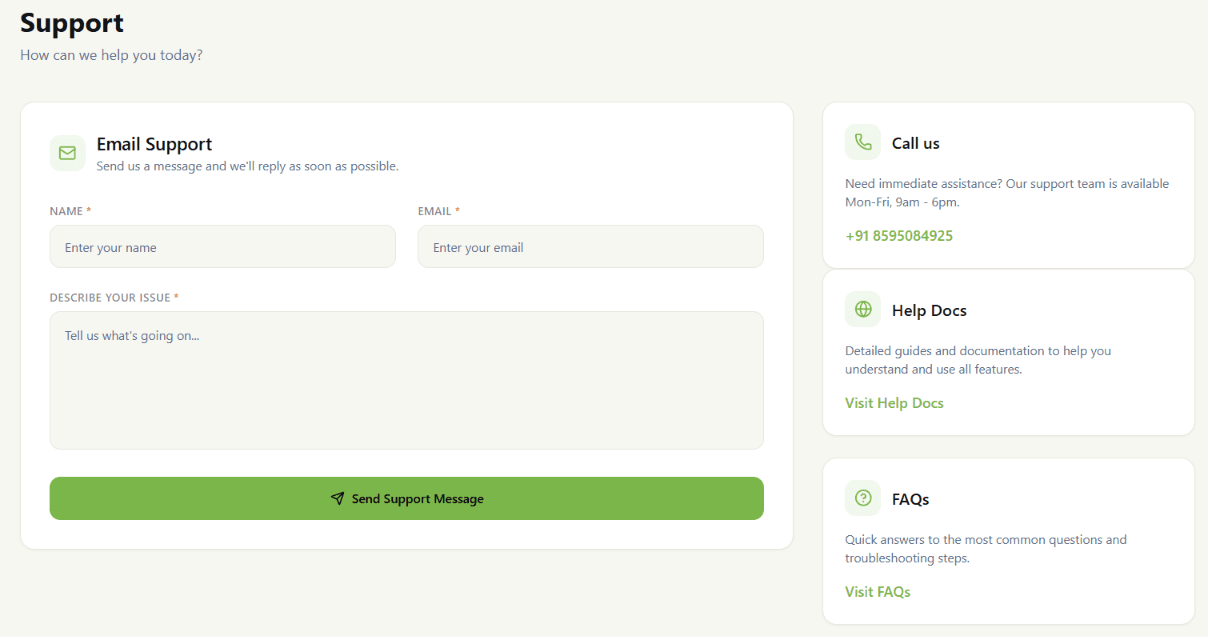1208x637 pixels.
Task: Submit with Send Support Message button
Action: [x=407, y=498]
